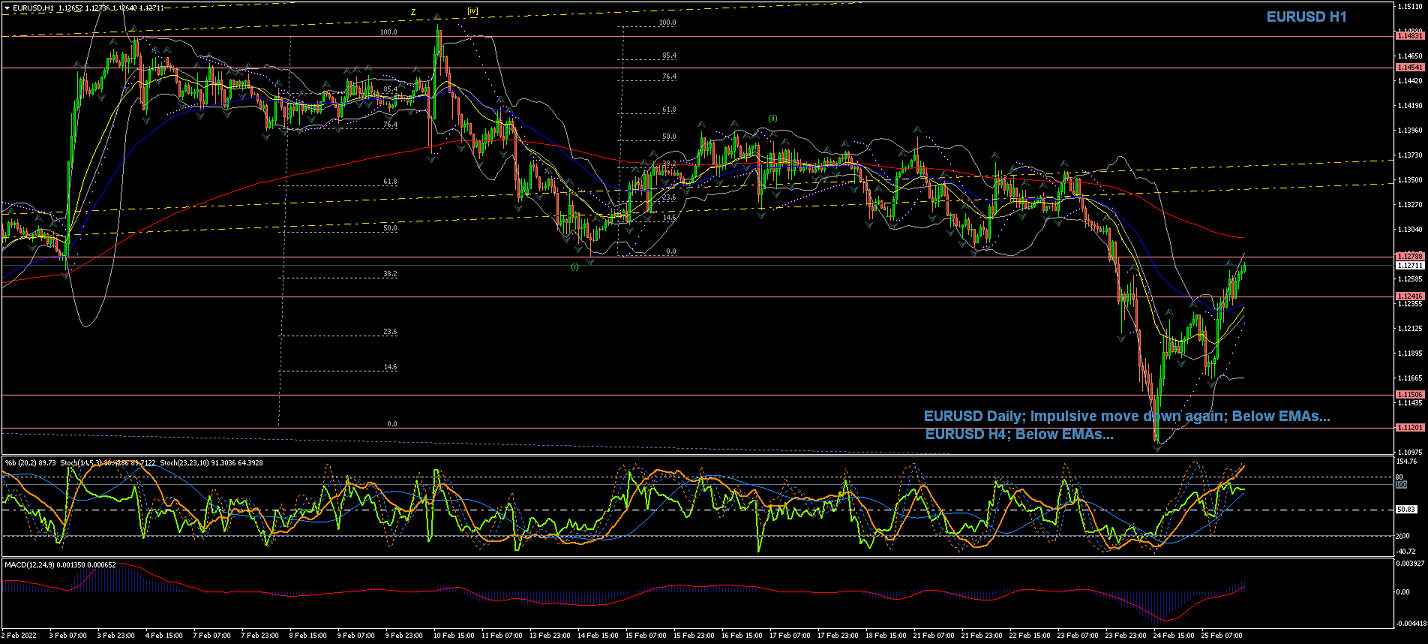
Task: Click the right Fibonacci 61.8 level label
Action: click(668, 110)
